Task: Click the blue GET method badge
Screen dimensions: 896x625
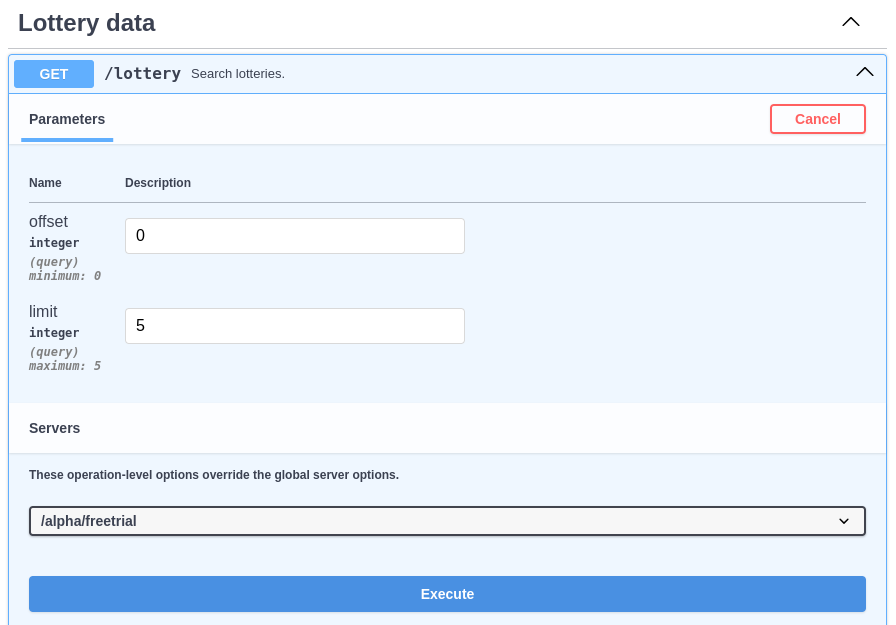Action: tap(54, 74)
